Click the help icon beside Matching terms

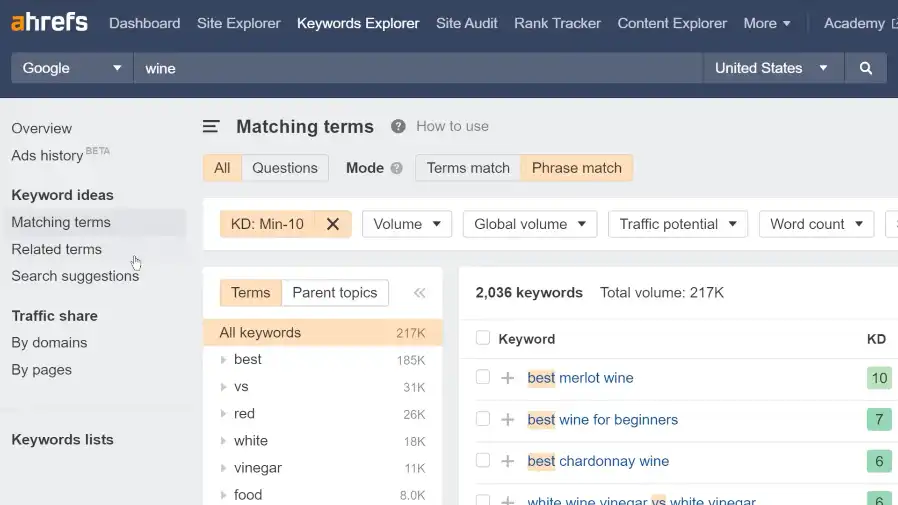398,127
